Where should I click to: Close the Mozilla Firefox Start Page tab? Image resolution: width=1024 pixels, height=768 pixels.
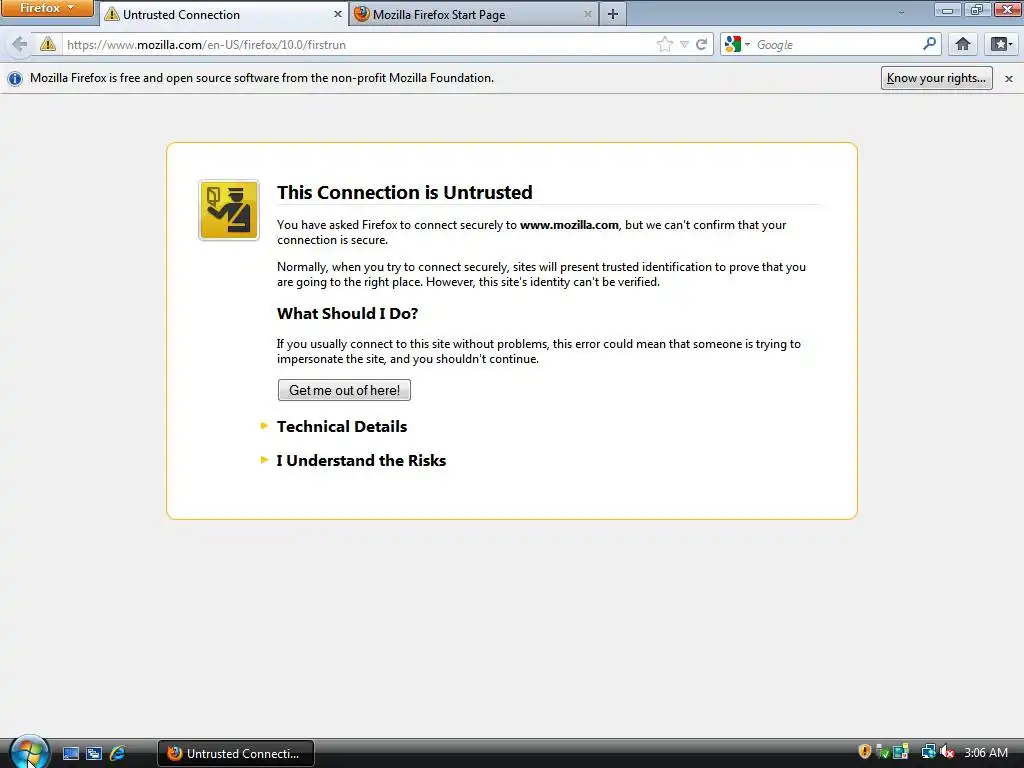tap(587, 14)
